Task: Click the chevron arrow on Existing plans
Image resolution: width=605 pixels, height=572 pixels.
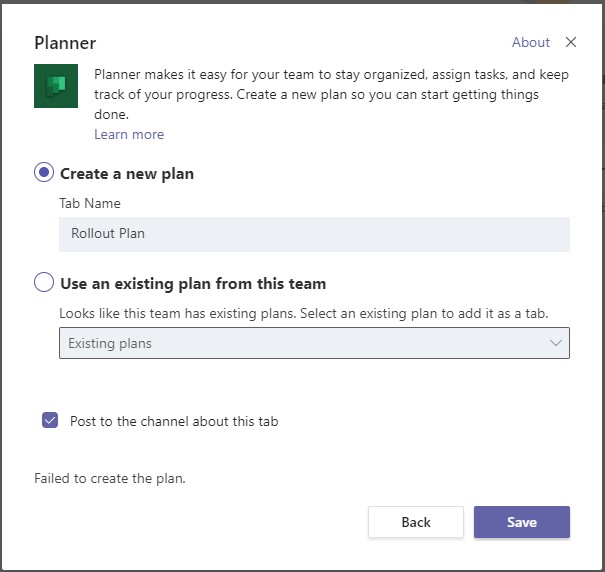Action: (556, 343)
